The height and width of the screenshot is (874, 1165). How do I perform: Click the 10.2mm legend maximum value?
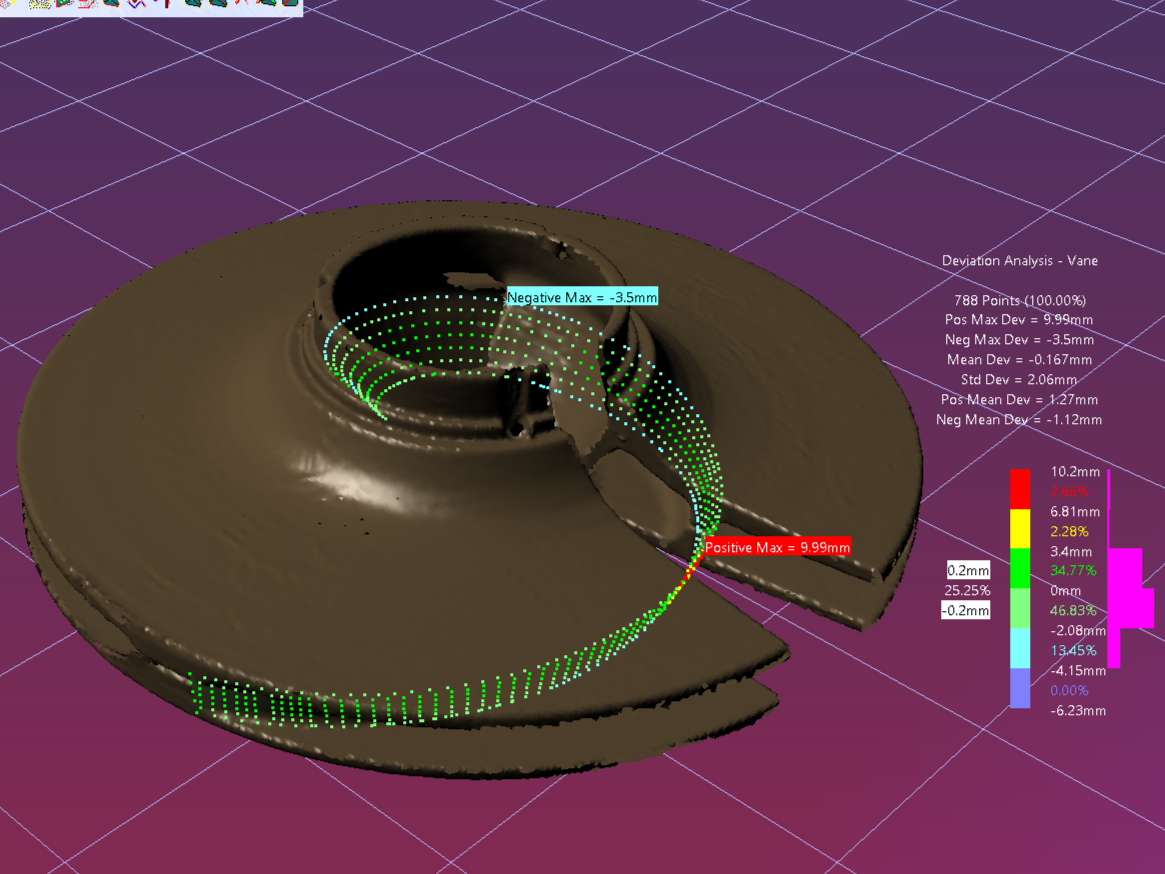click(1077, 471)
